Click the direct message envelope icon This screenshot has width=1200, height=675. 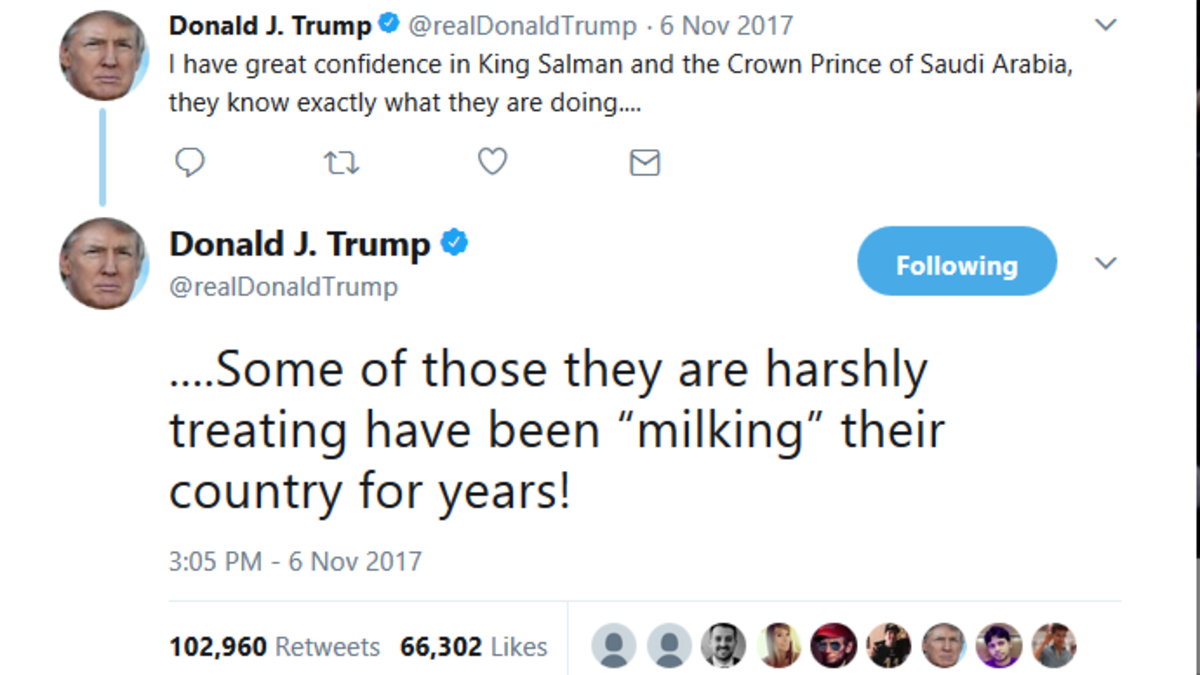(x=645, y=162)
